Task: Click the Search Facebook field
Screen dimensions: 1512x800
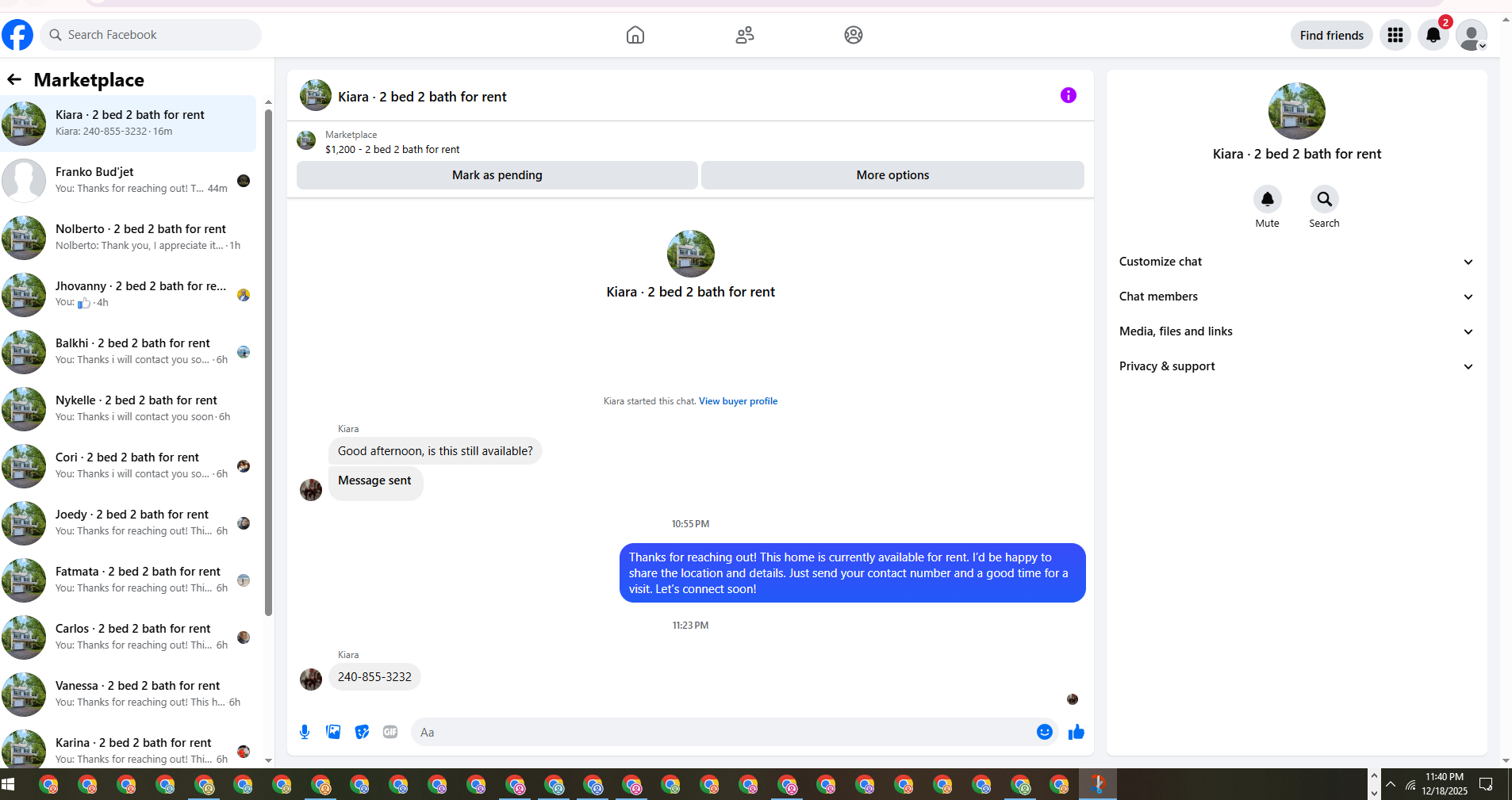Action: 151,35
